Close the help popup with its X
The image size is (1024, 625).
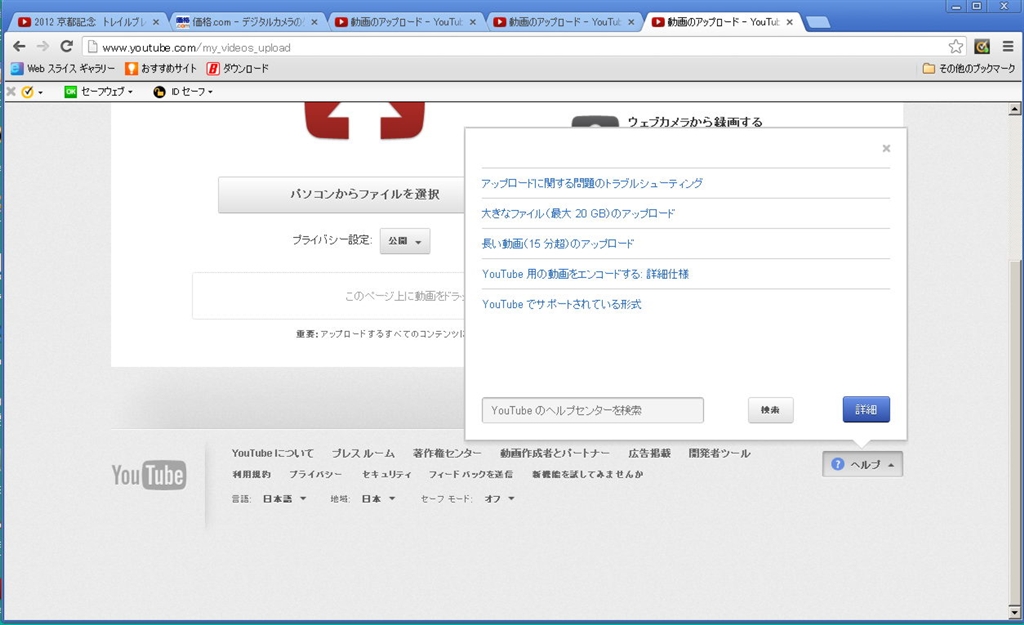[x=886, y=148]
